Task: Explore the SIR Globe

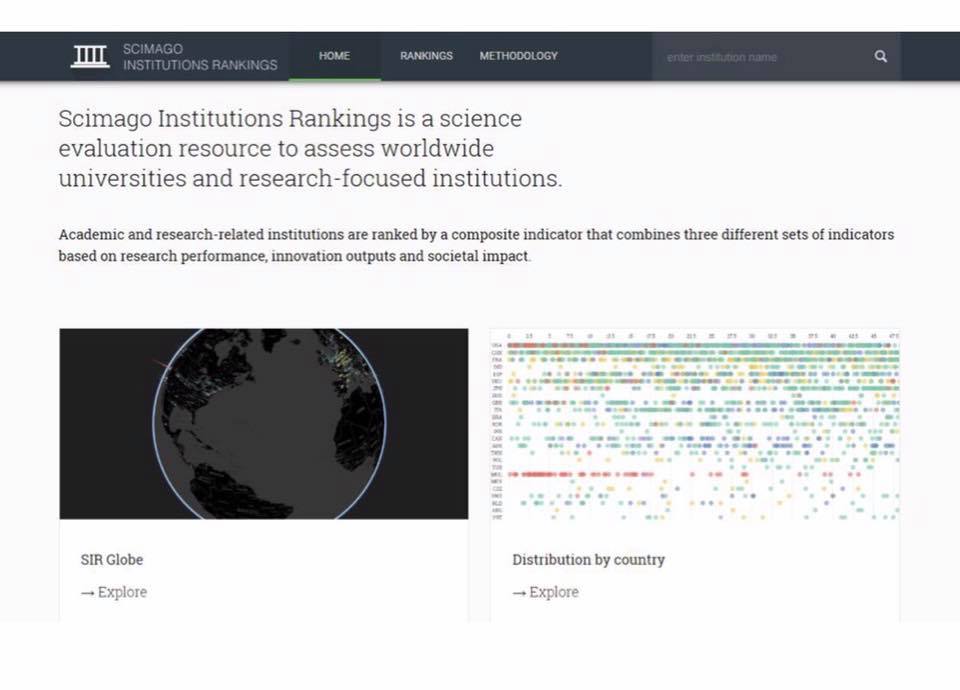Action: 121,592
